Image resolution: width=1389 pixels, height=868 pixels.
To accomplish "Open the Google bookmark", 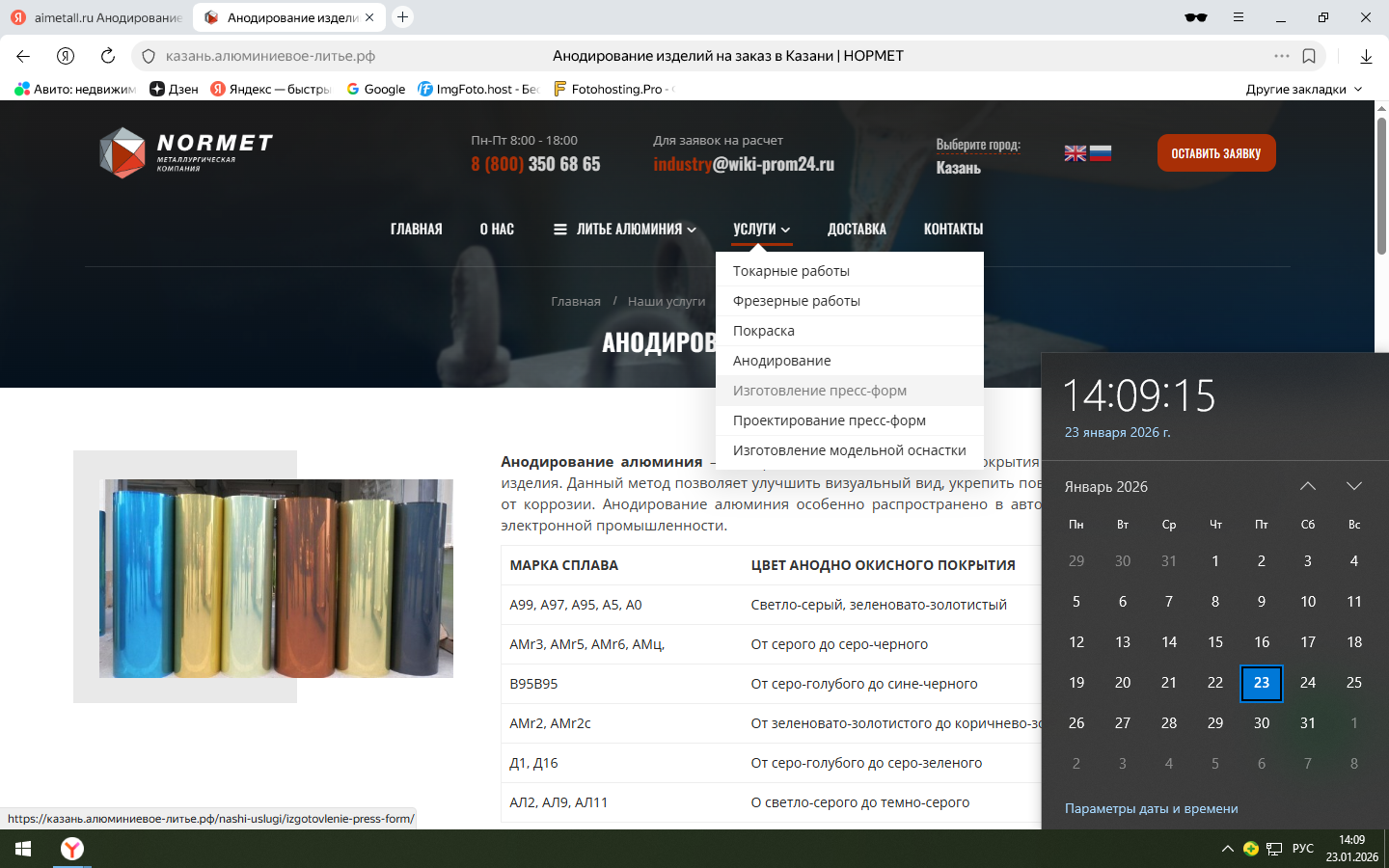I will click(x=376, y=89).
